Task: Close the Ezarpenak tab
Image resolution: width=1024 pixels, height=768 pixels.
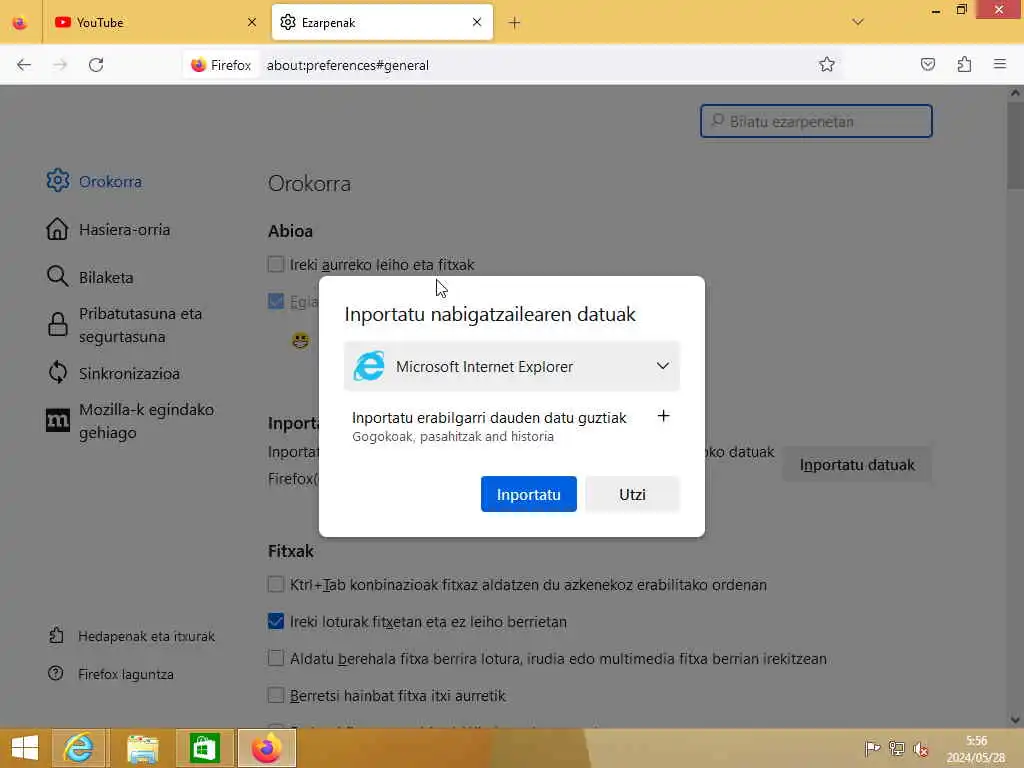Action: point(477,23)
